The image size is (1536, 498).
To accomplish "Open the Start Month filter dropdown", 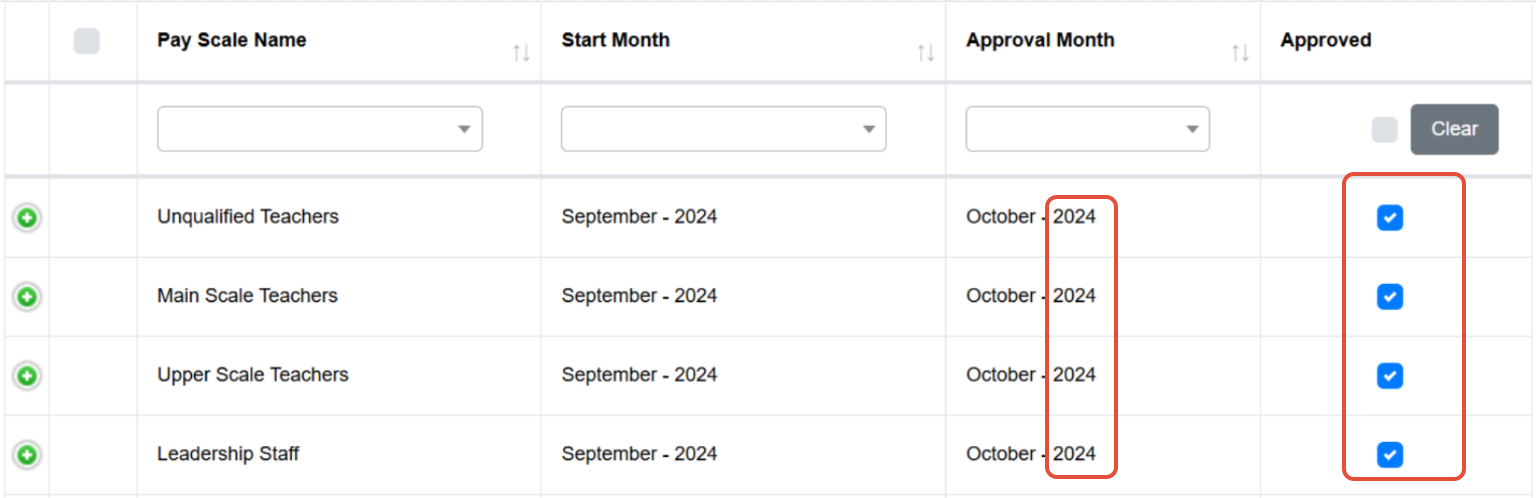I will (724, 129).
